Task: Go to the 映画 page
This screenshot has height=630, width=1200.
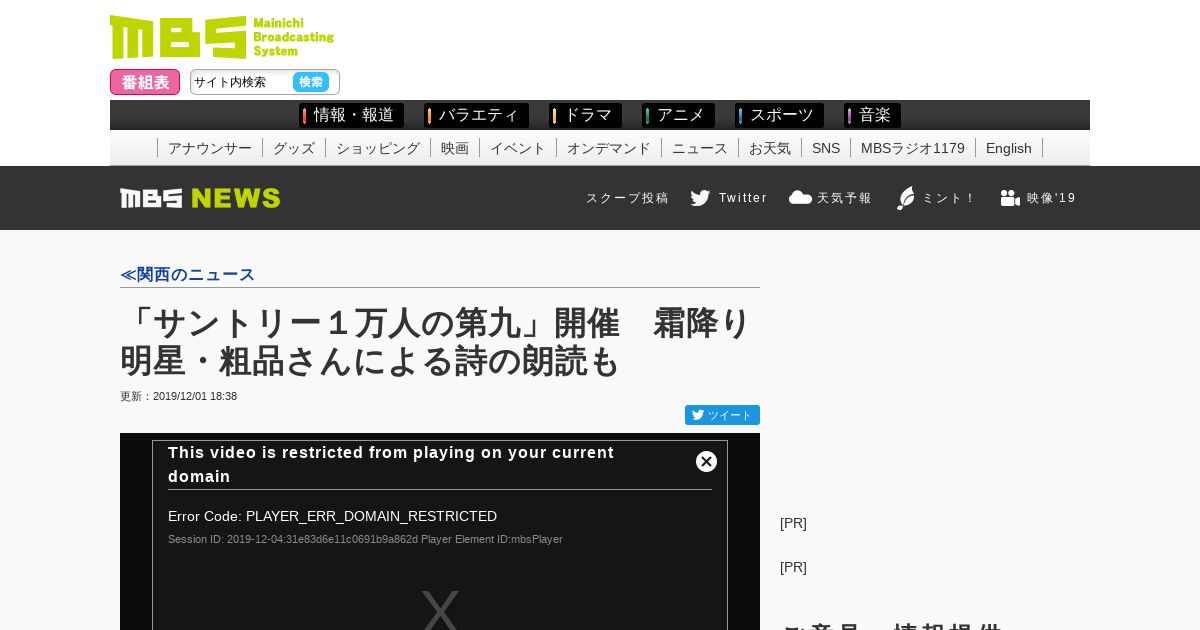Action: point(455,148)
